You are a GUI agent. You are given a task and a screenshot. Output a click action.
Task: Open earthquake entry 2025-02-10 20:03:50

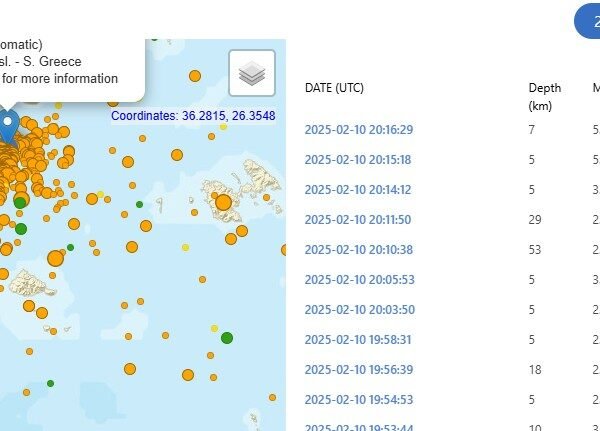358,309
